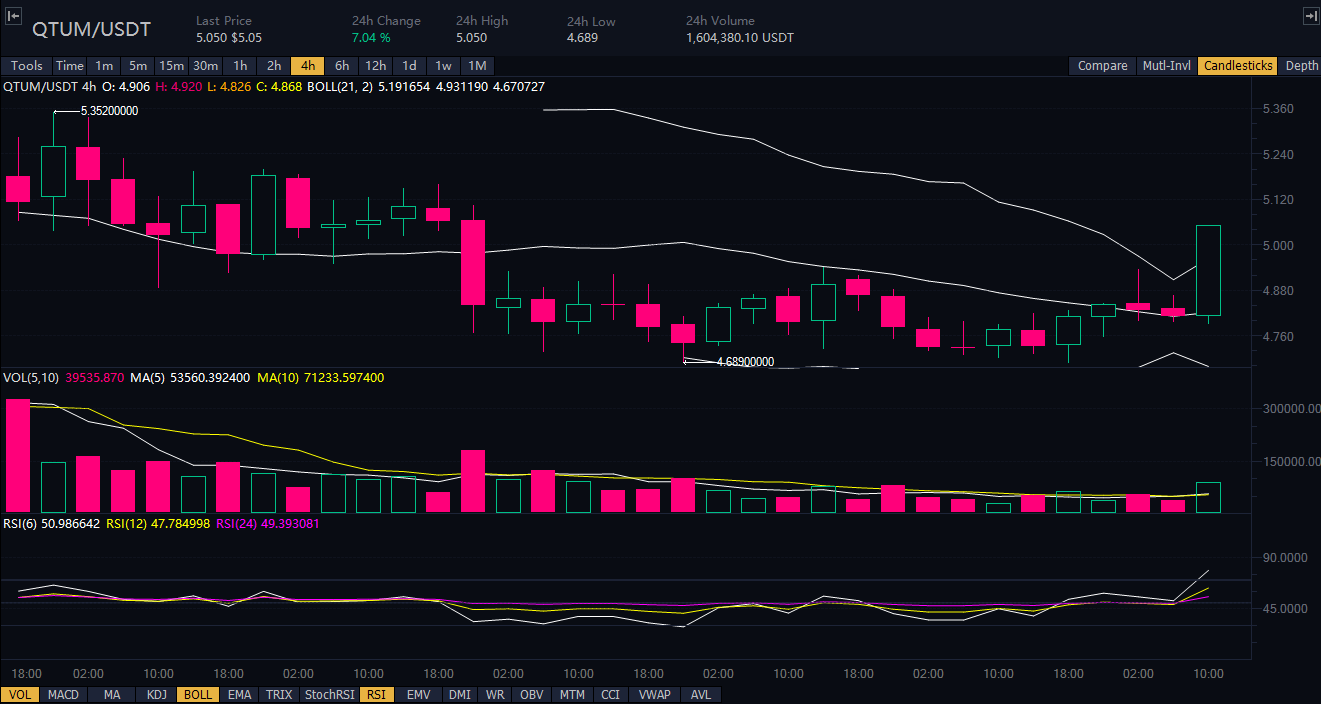The image size is (1321, 704).
Task: Select the 1M monthly interval
Action: click(x=477, y=66)
